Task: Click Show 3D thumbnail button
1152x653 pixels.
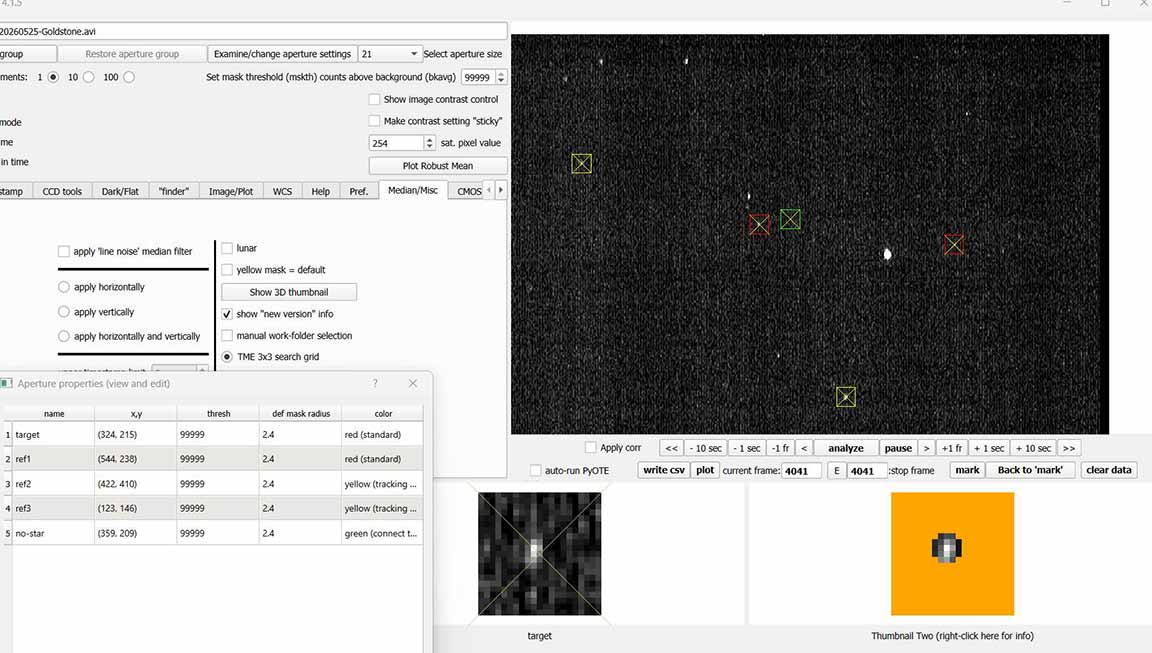Action: pos(289,292)
